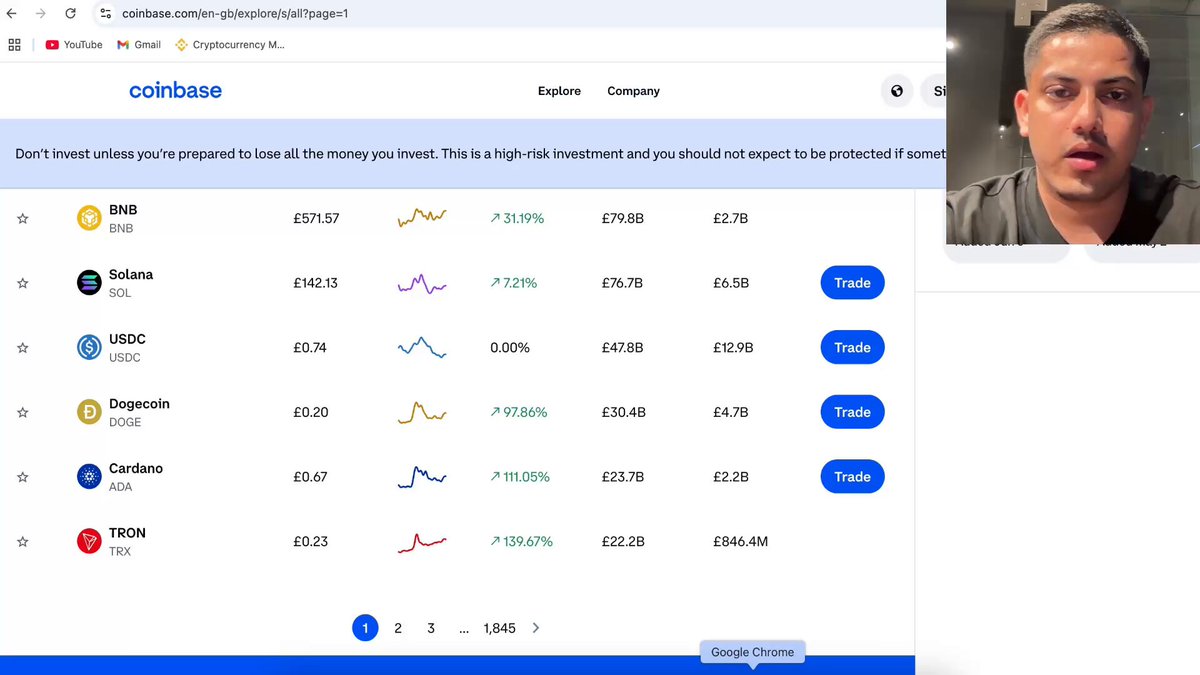1200x675 pixels.
Task: Click the TRON name text
Action: pos(127,533)
